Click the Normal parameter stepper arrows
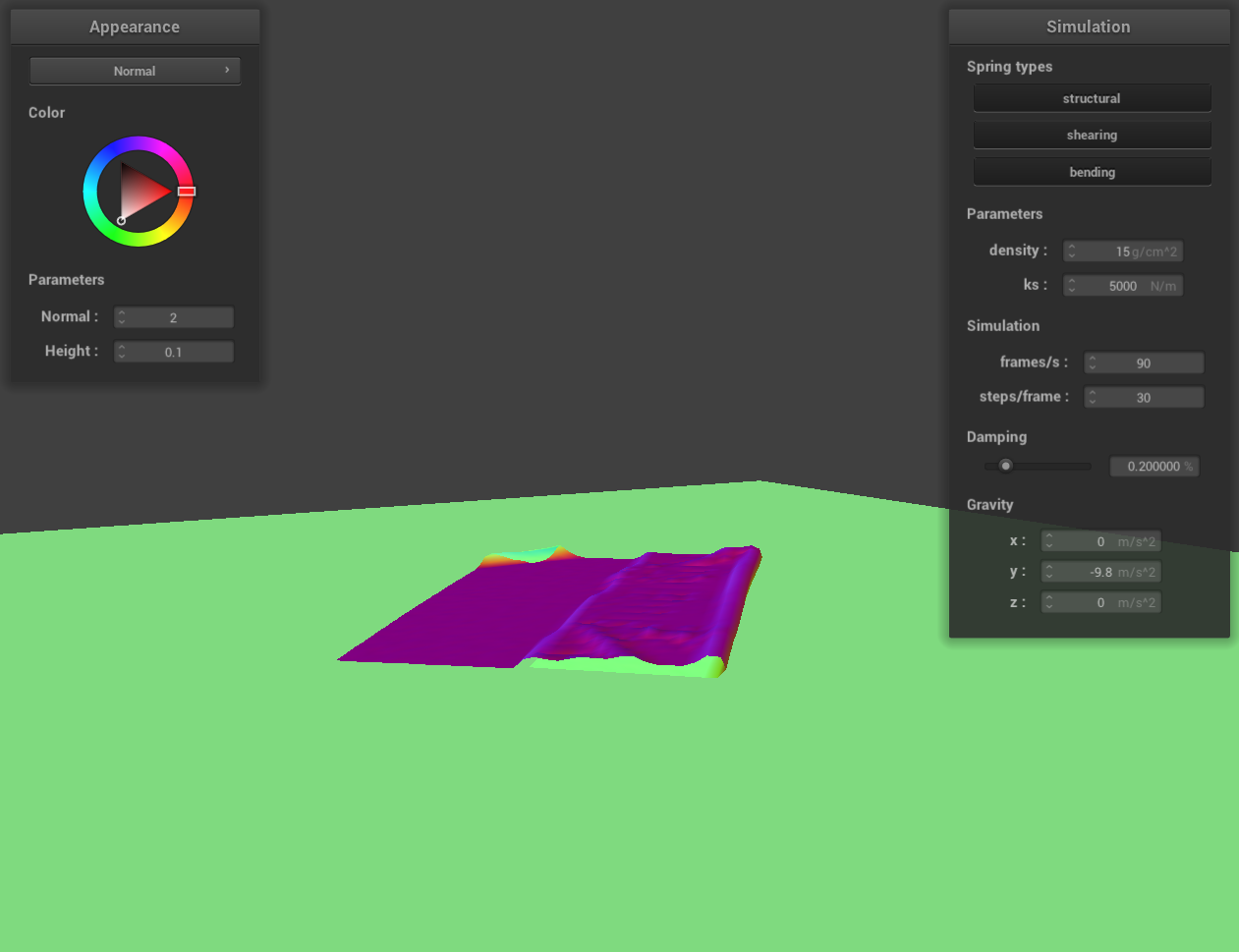The image size is (1239, 952). point(122,317)
